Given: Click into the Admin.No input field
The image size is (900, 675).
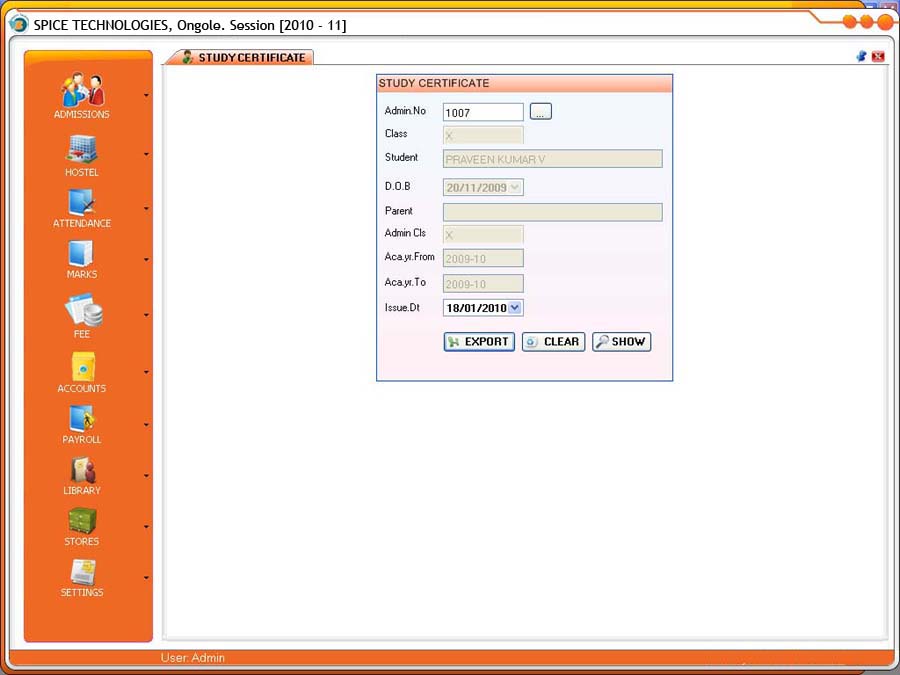Looking at the screenshot, I should pos(482,113).
